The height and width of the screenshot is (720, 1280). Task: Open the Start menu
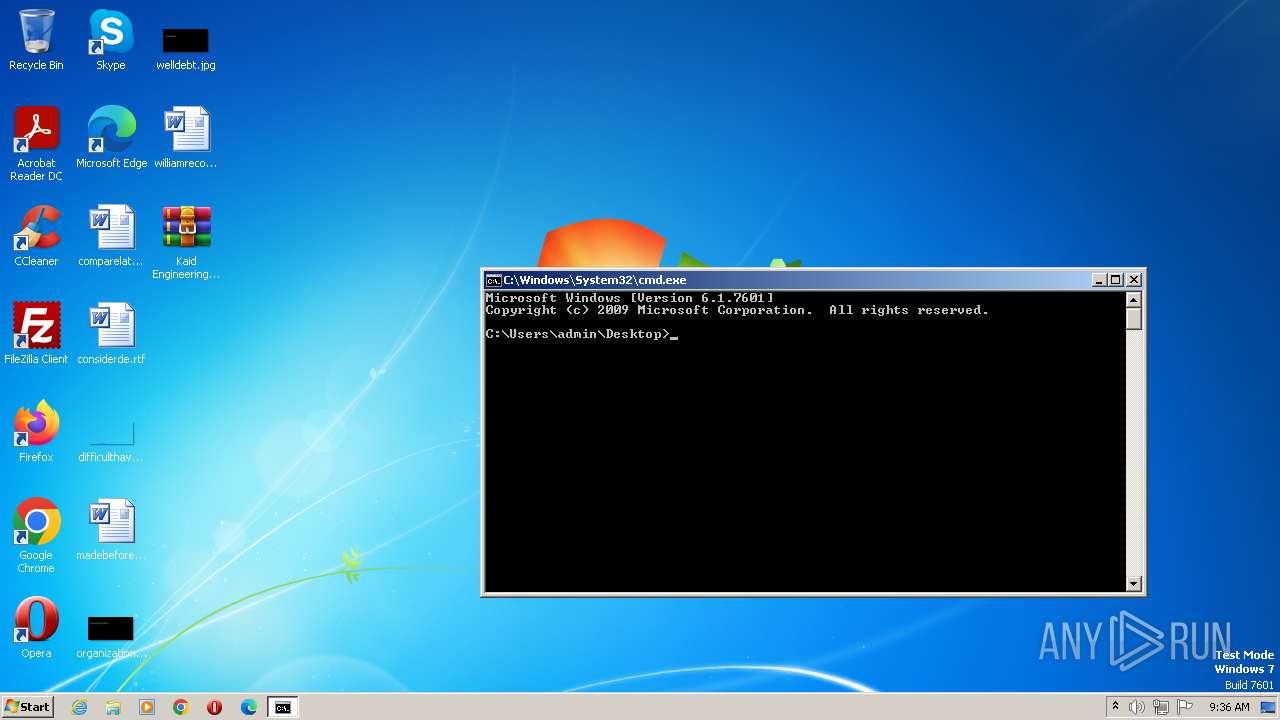click(27, 707)
